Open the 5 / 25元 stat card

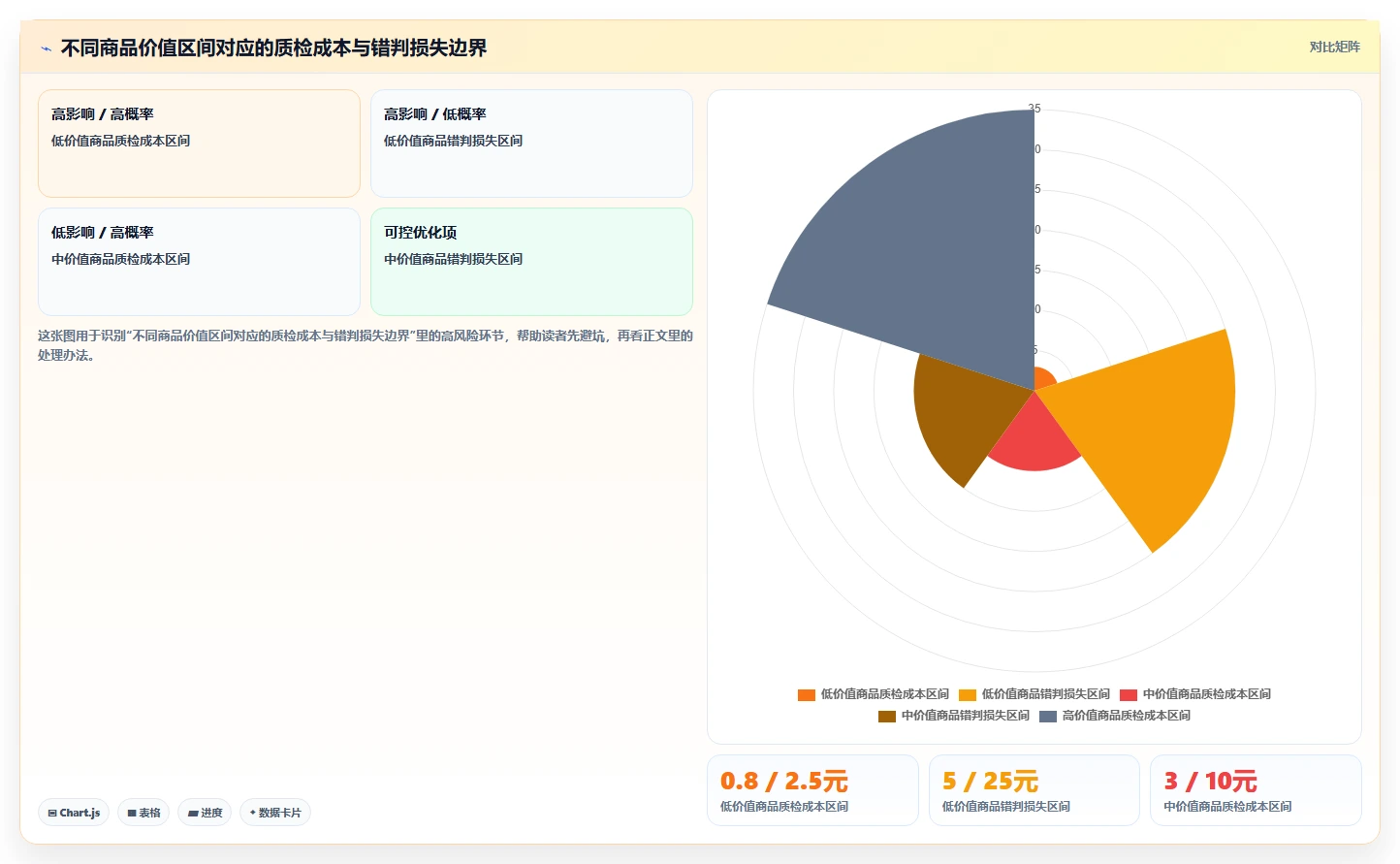click(x=1034, y=790)
